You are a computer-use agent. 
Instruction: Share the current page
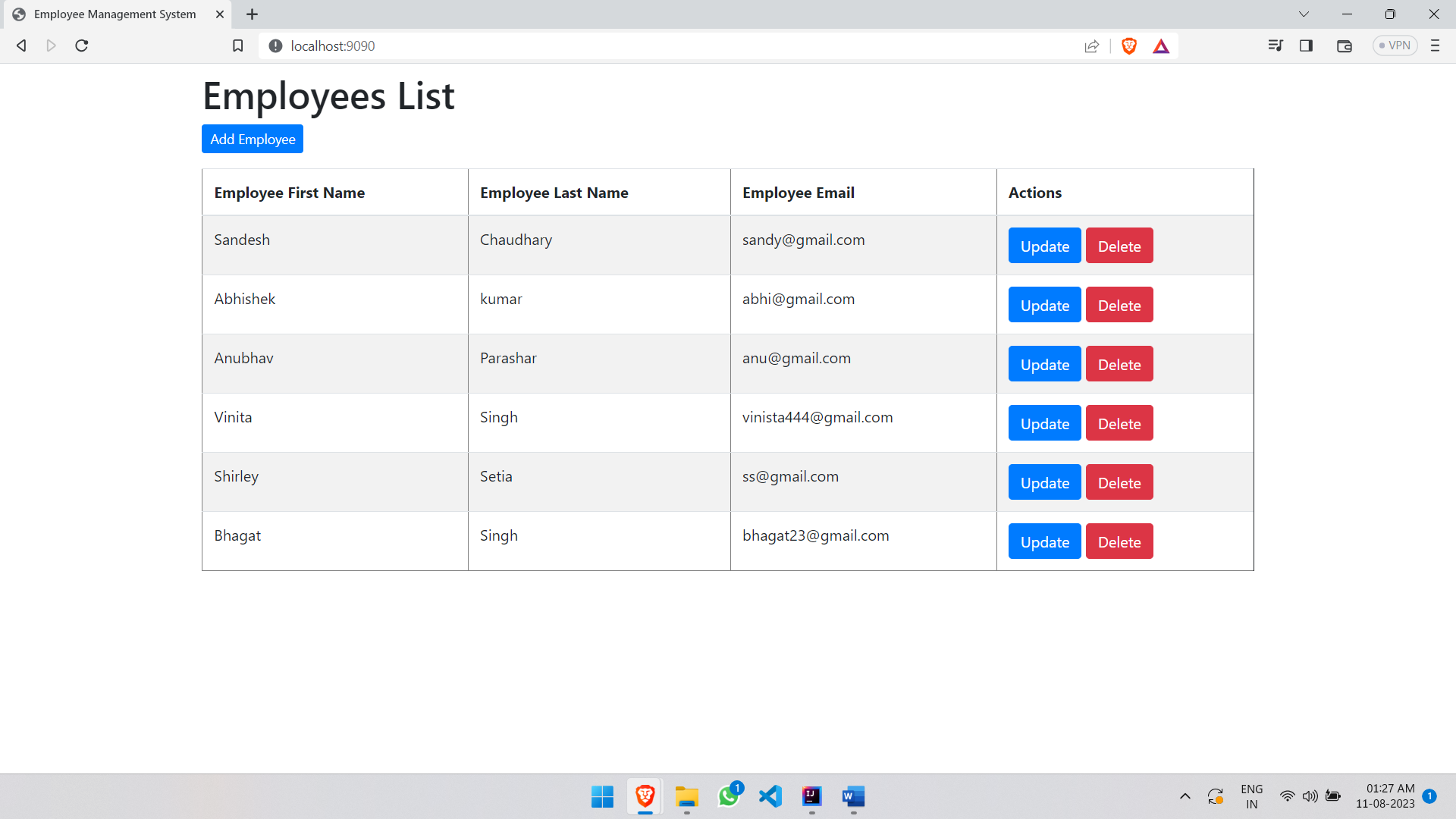[1092, 45]
